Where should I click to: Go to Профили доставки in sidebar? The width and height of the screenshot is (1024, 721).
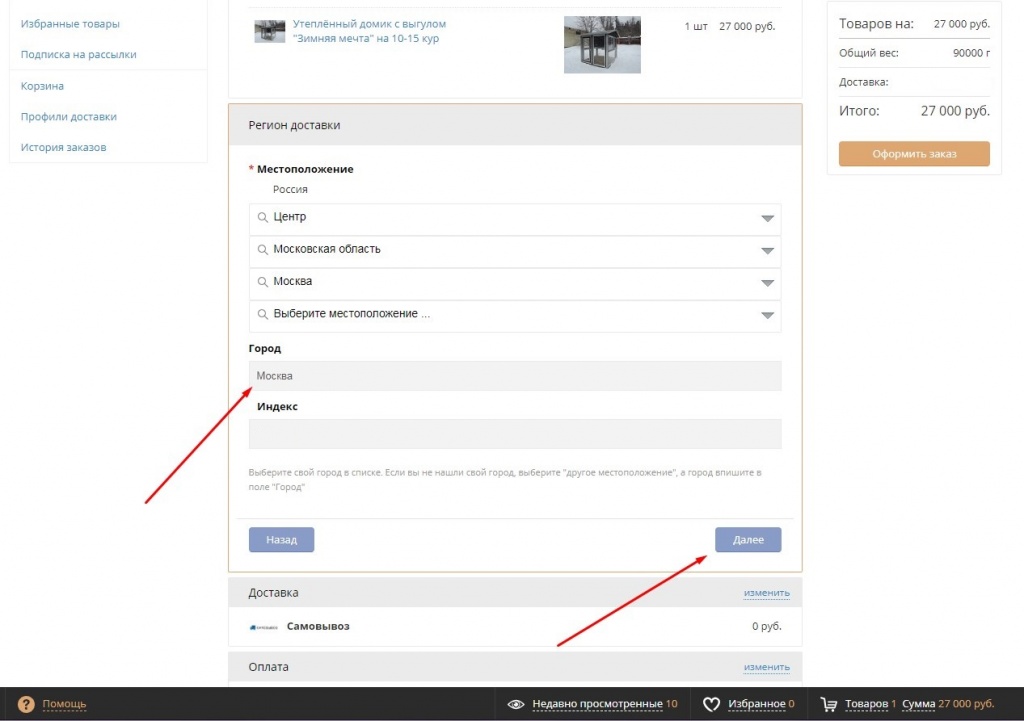[69, 116]
